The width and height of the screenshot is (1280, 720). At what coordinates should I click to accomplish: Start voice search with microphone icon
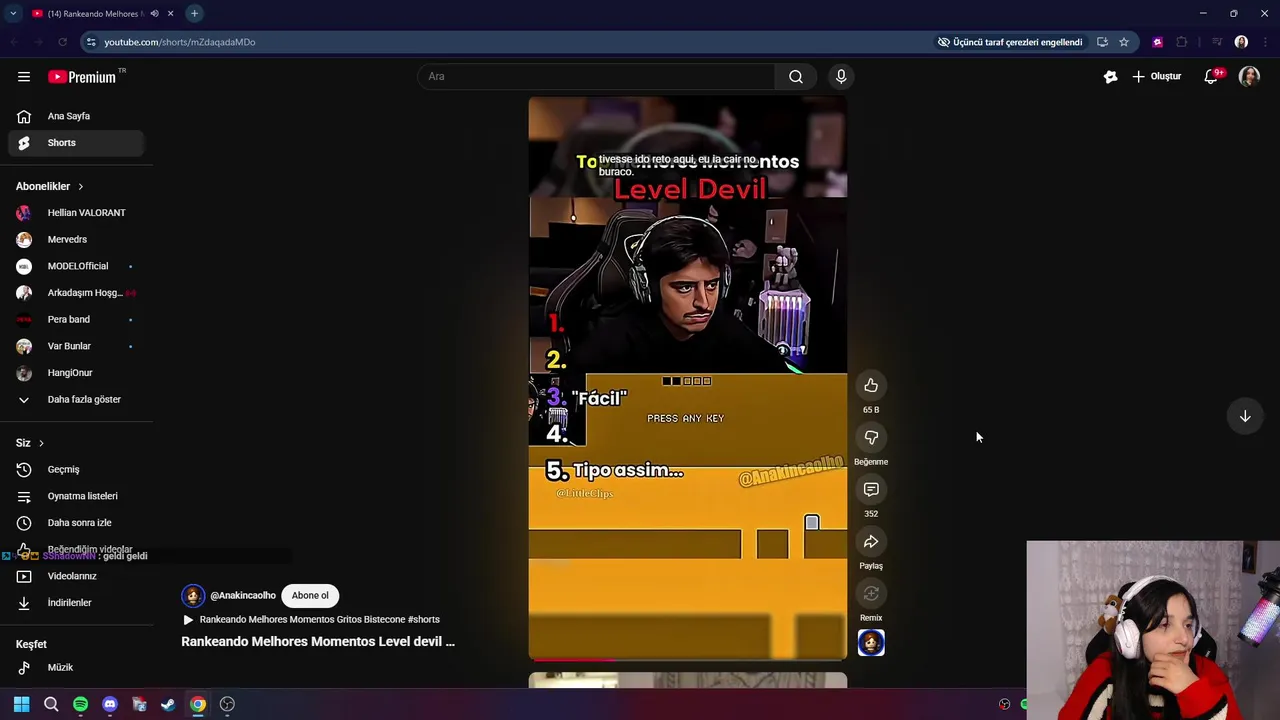(841, 76)
